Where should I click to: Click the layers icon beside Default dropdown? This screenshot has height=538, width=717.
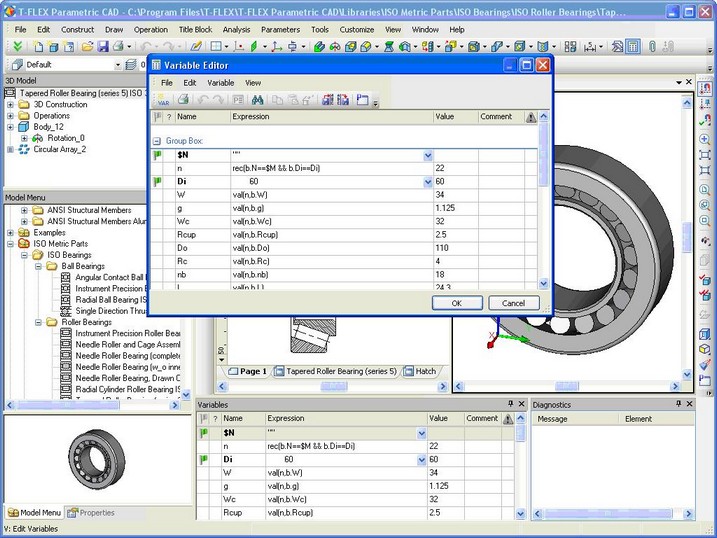pos(130,64)
